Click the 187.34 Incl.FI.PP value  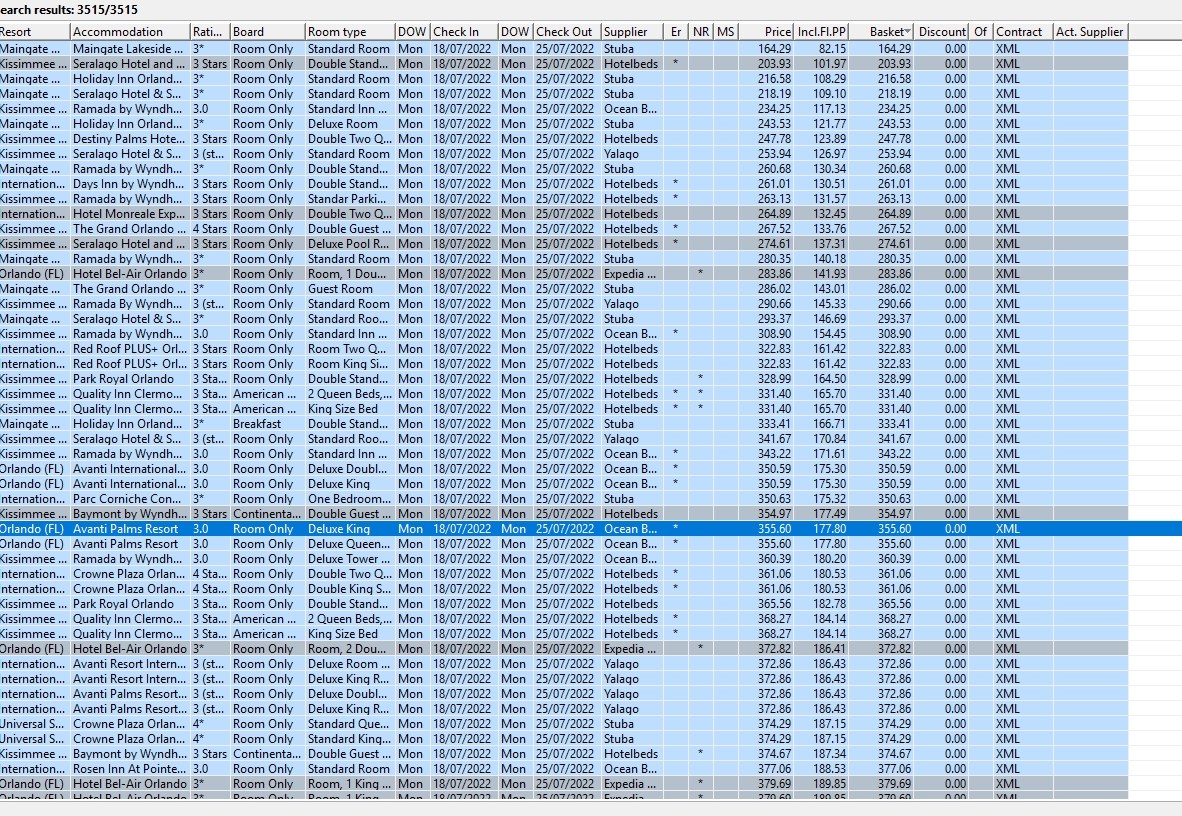[x=829, y=753]
